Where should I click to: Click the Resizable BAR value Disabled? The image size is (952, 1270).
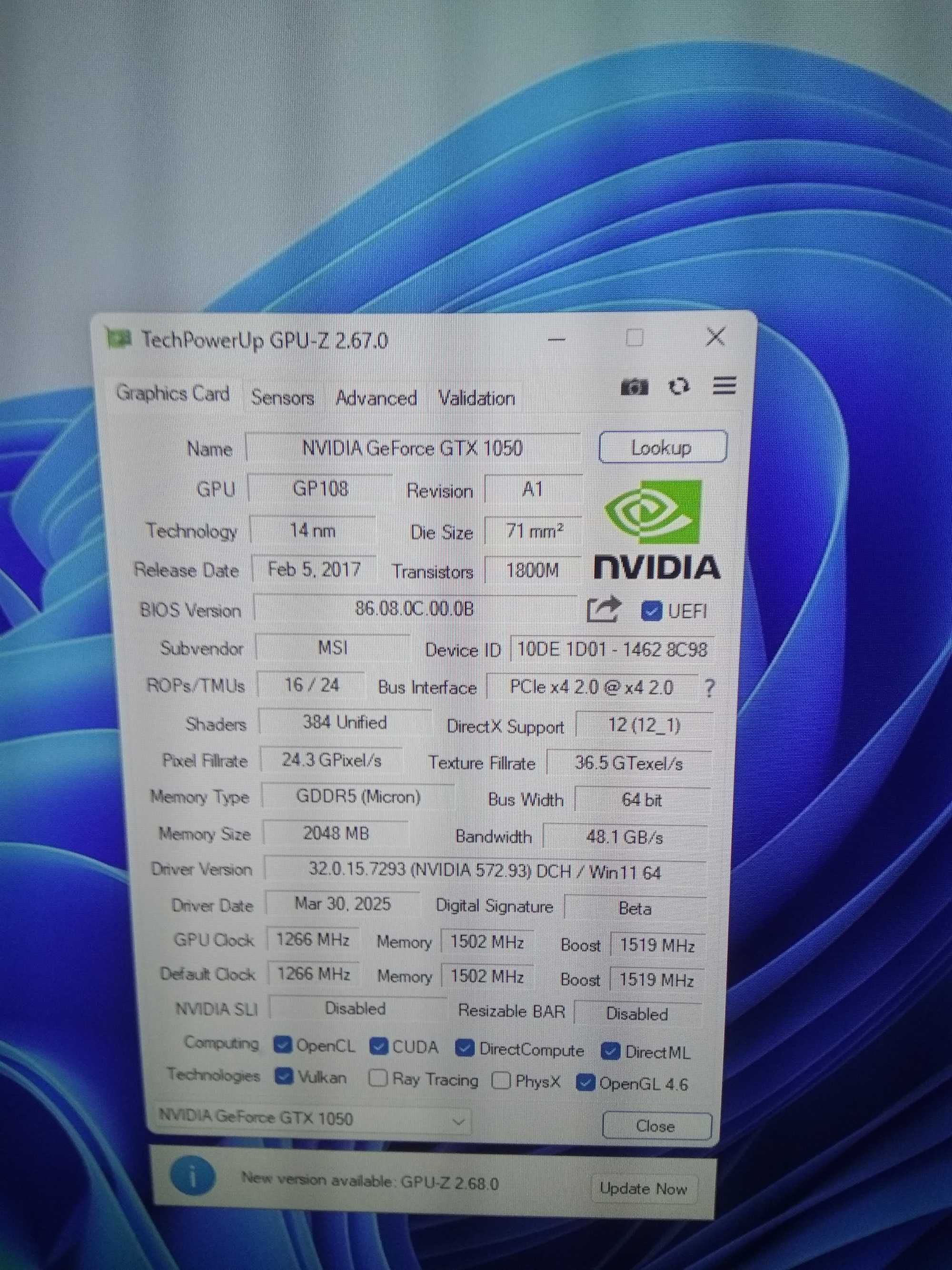point(637,1013)
